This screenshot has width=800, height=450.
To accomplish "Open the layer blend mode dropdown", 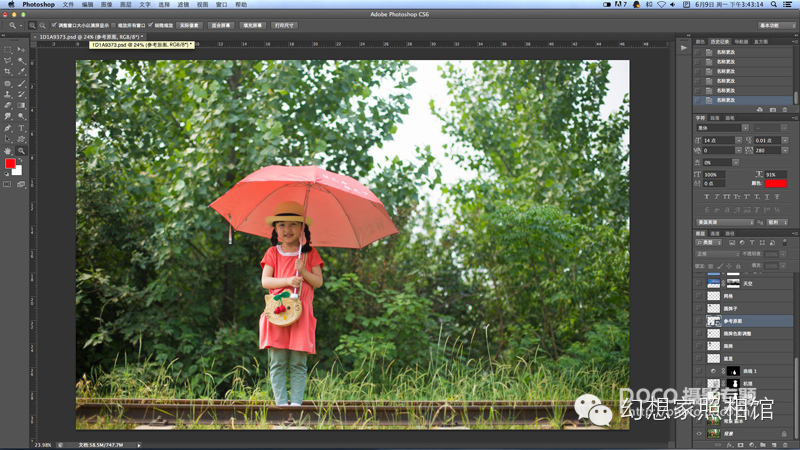I will tap(717, 254).
